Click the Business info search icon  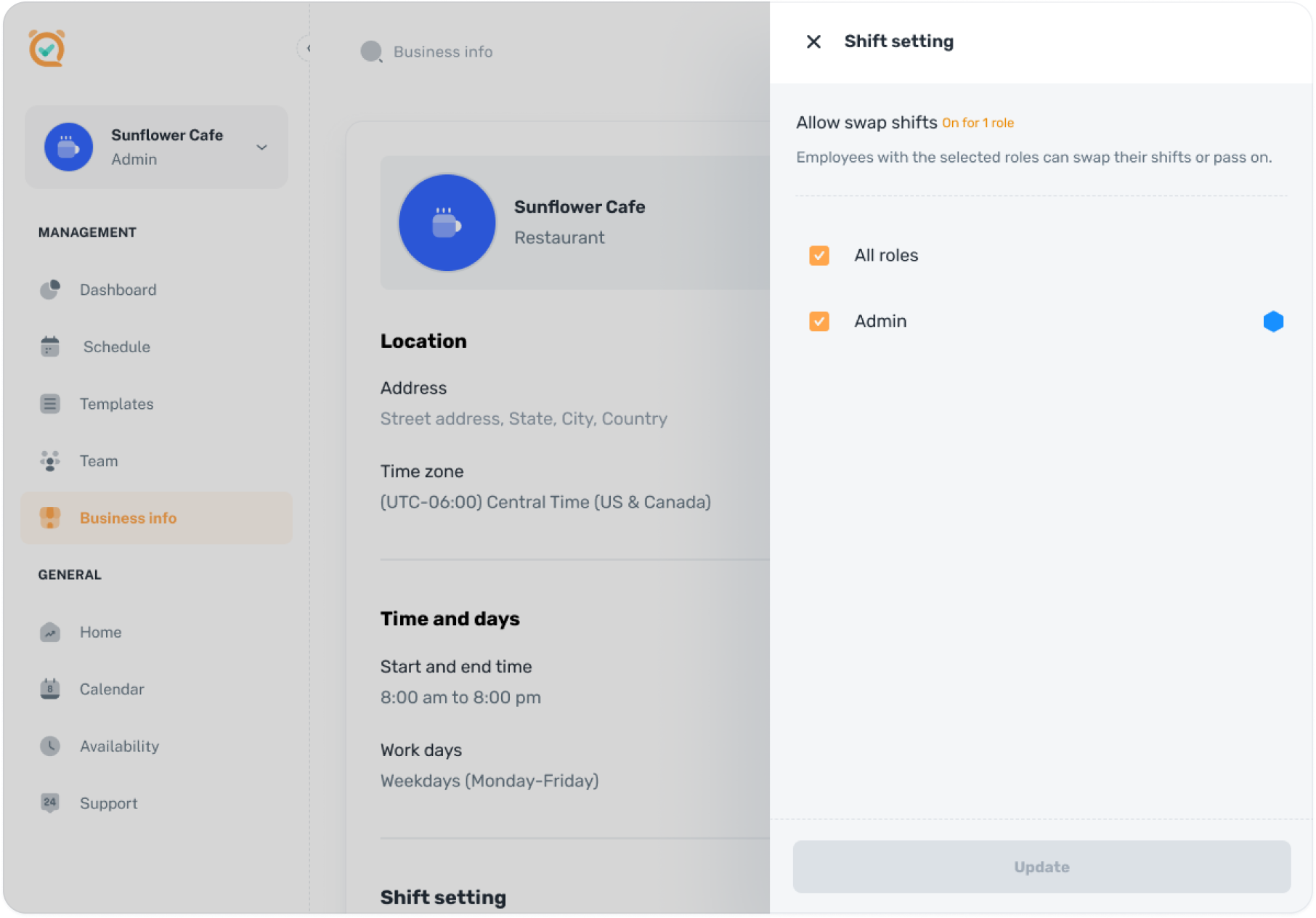click(371, 52)
